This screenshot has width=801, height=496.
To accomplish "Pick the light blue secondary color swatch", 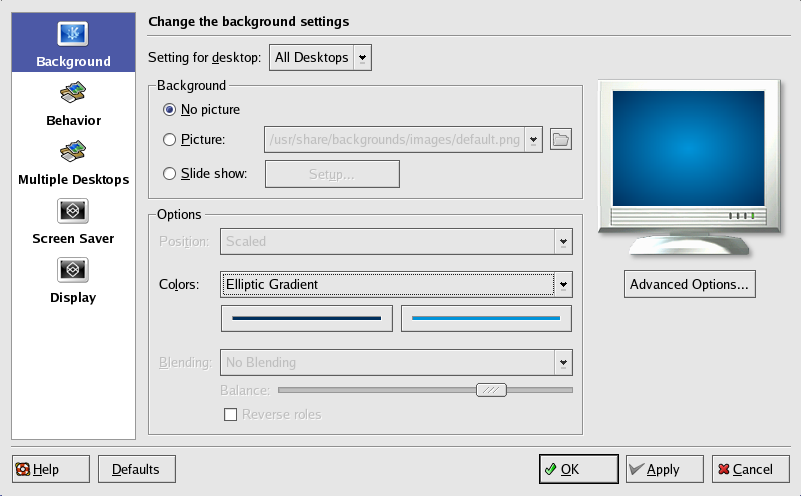I will tap(486, 319).
